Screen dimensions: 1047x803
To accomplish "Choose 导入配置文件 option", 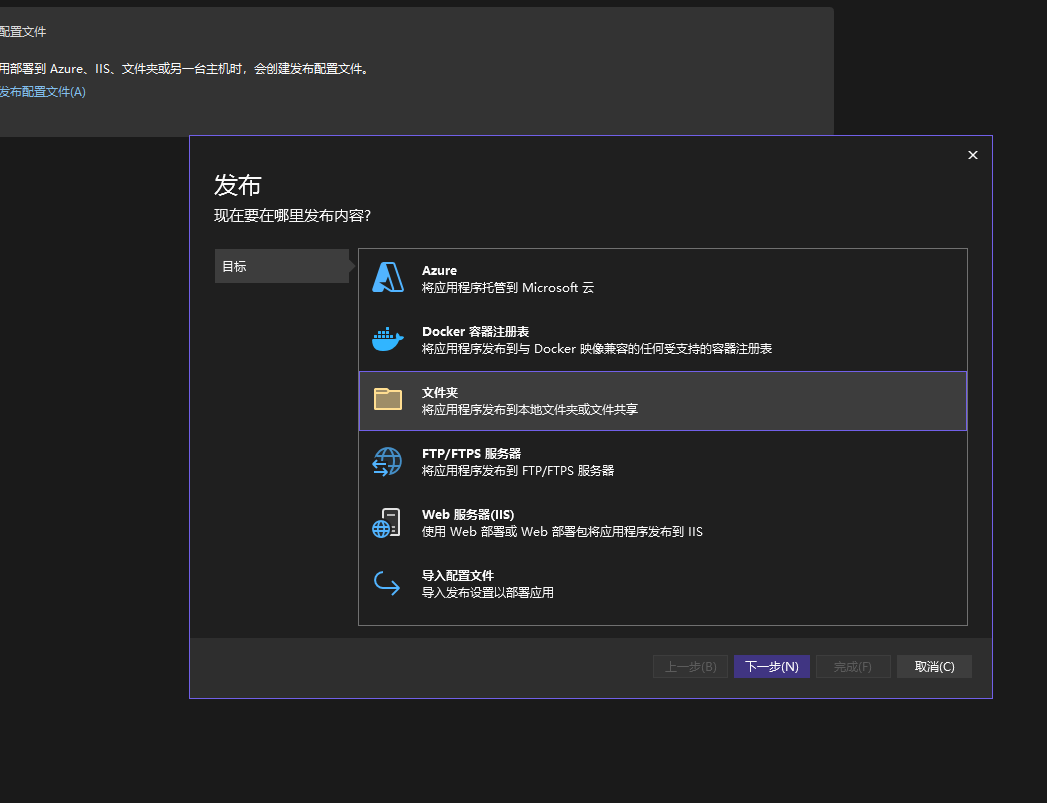I will coord(662,584).
